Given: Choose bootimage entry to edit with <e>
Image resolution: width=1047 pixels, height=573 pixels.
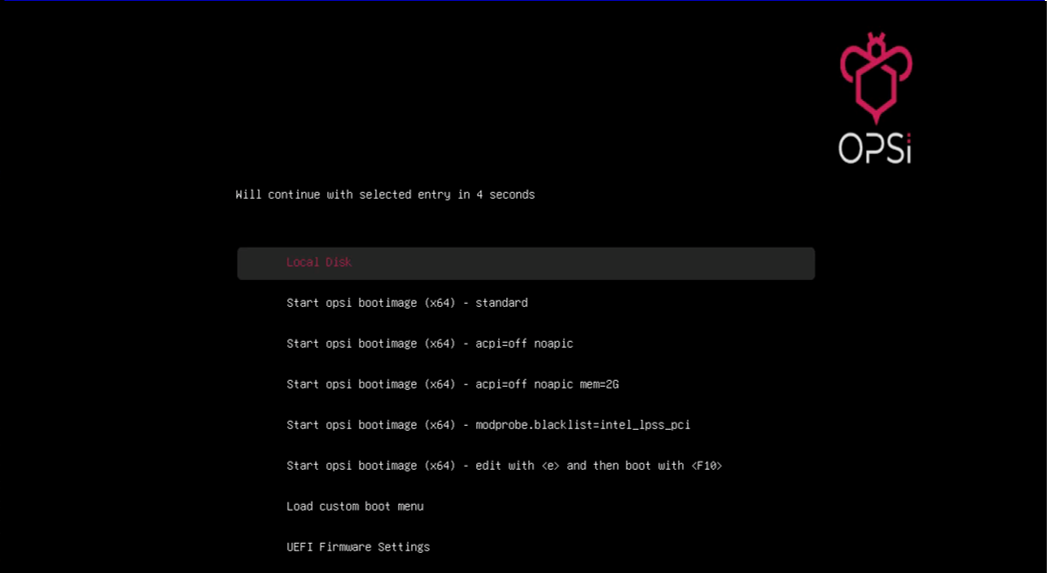Looking at the screenshot, I should click(x=504, y=466).
